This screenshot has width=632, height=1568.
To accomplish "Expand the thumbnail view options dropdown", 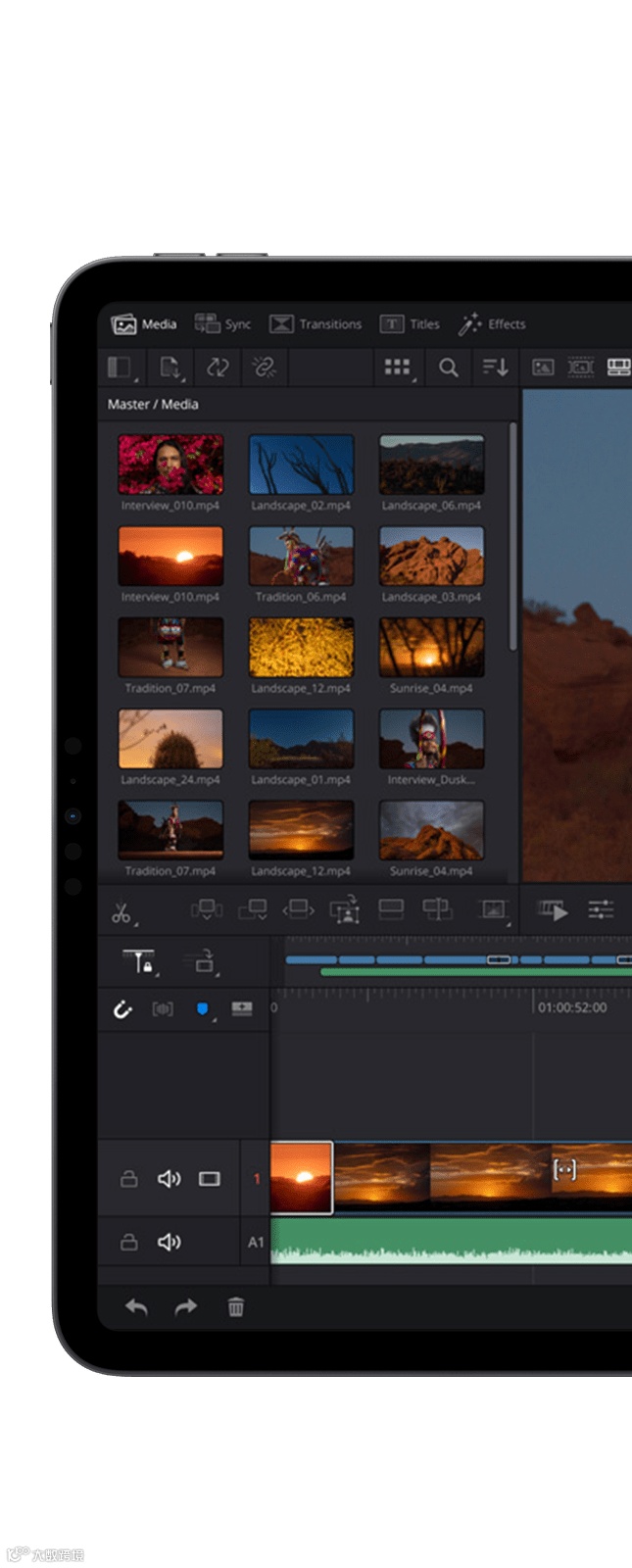I will point(398,367).
